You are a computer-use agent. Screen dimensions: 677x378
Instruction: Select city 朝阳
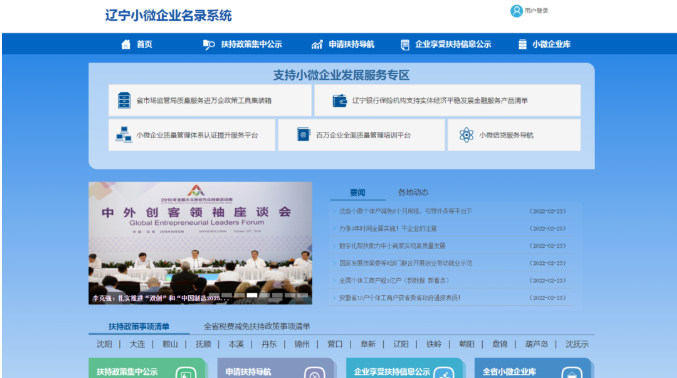pos(467,344)
